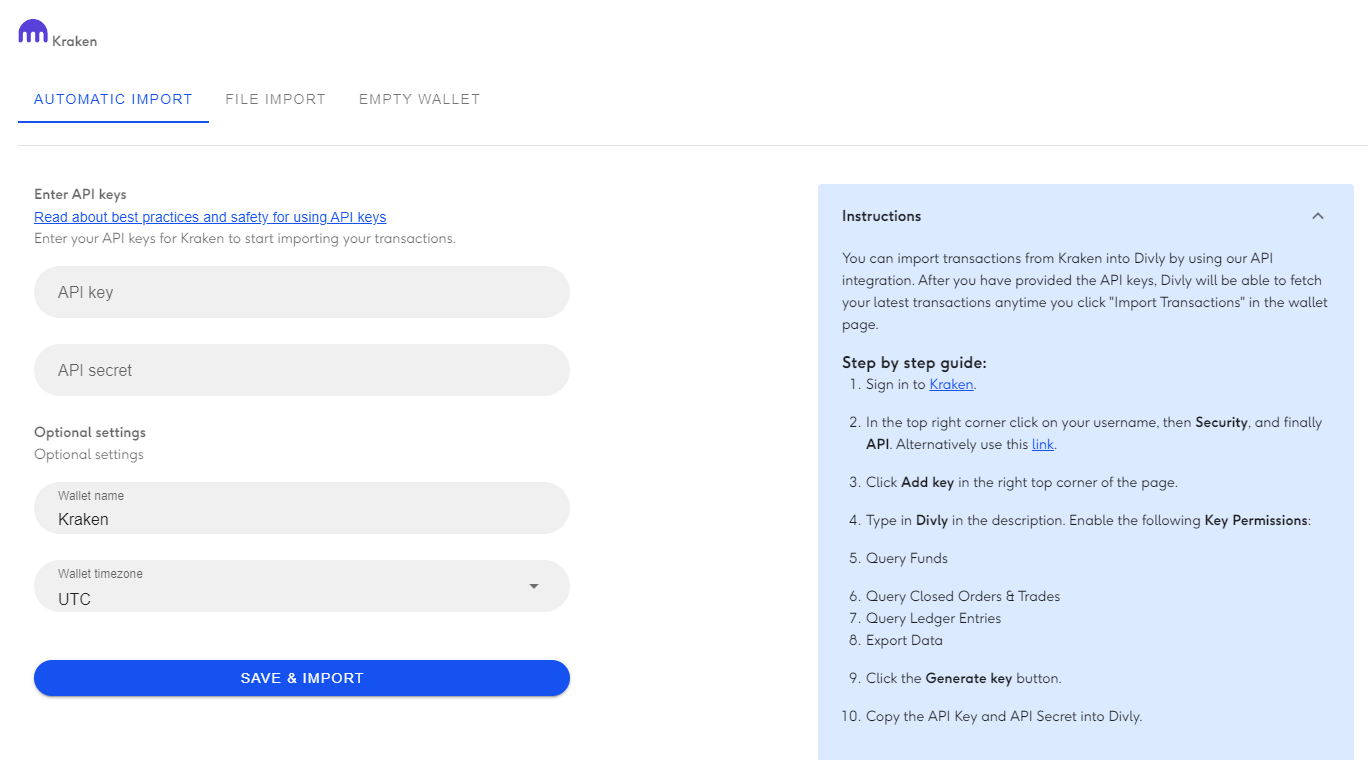Screen dimensions: 1368x771
Task: Open the alternative API 'link' hyperlink
Action: tap(1043, 444)
